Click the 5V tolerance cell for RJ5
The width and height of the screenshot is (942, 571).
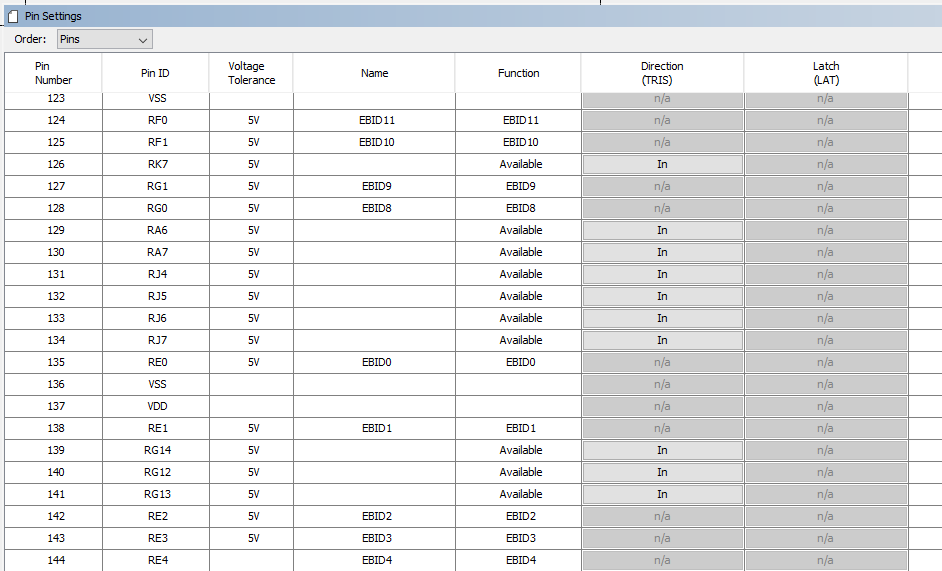[x=251, y=296]
